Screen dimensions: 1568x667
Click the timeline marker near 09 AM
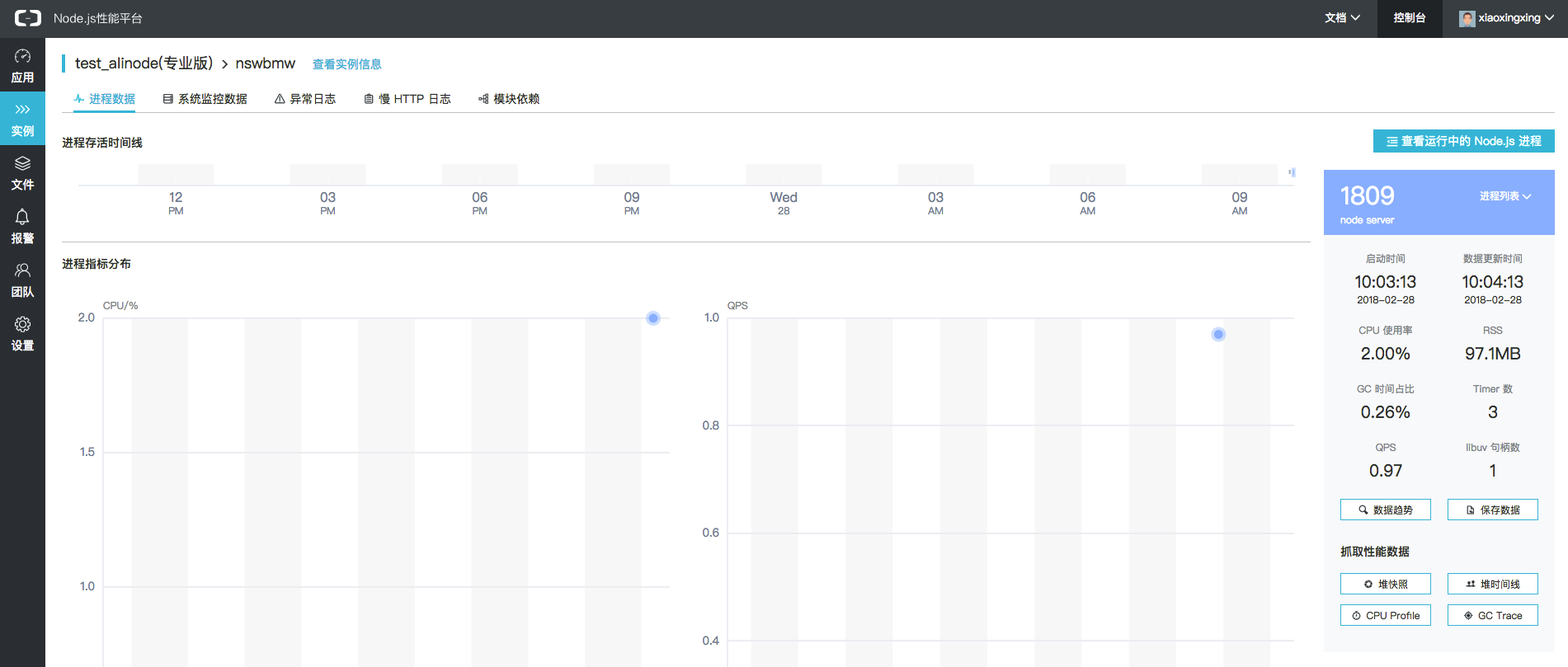pos(1292,172)
